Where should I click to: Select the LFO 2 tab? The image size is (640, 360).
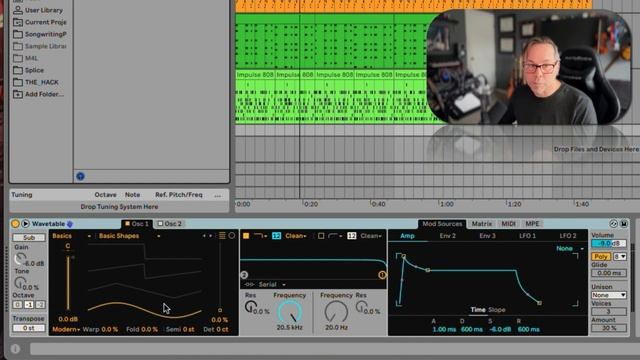568,236
